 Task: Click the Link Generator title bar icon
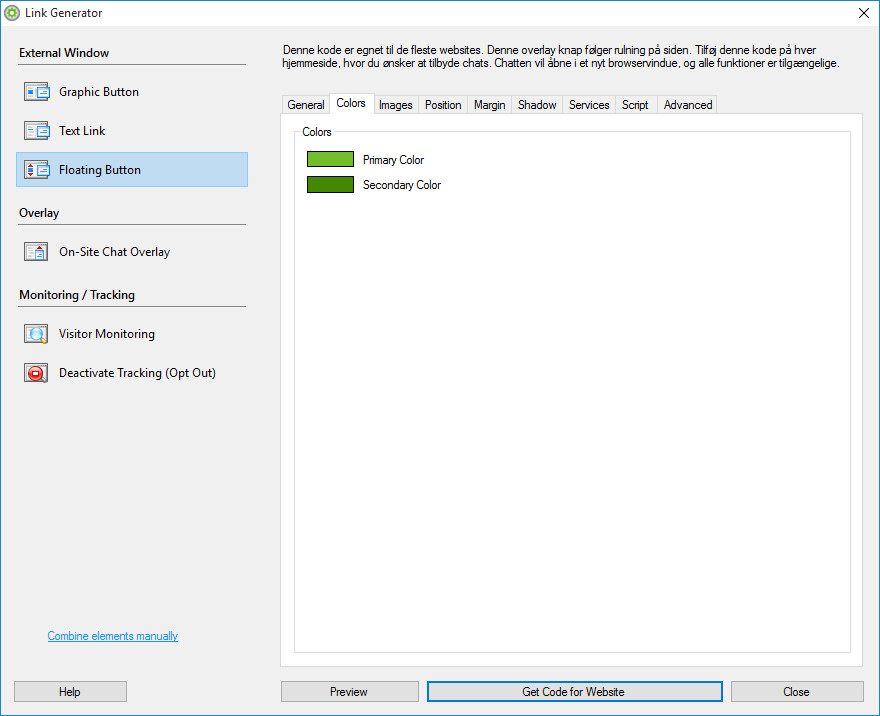tap(12, 12)
